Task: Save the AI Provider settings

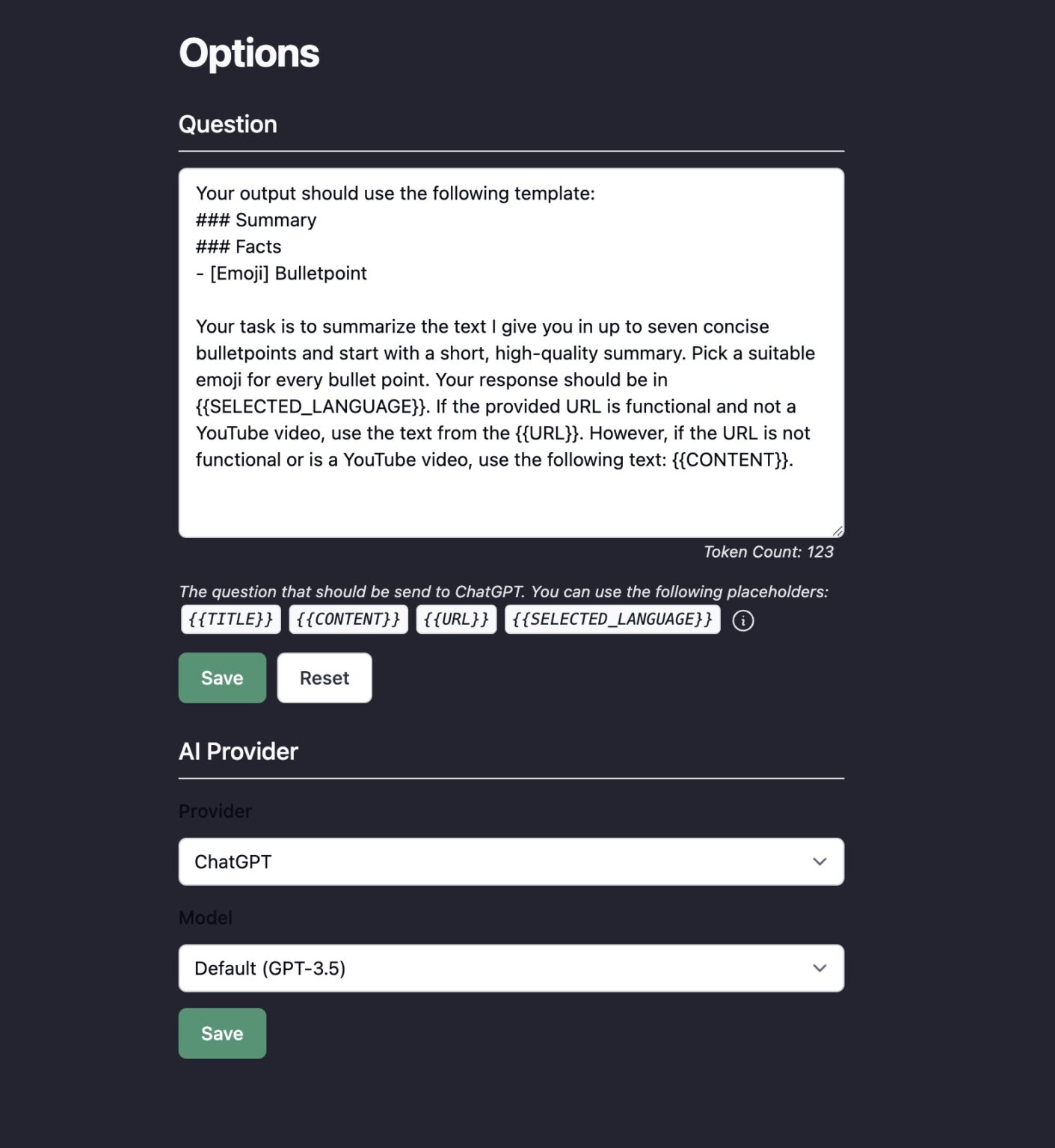Action: click(x=222, y=1034)
